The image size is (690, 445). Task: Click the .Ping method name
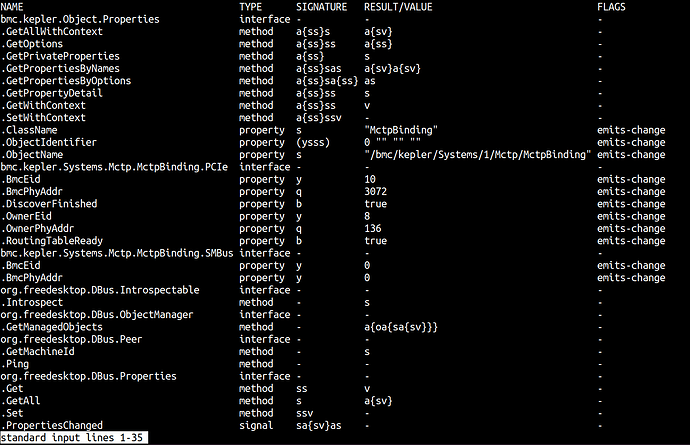17,363
